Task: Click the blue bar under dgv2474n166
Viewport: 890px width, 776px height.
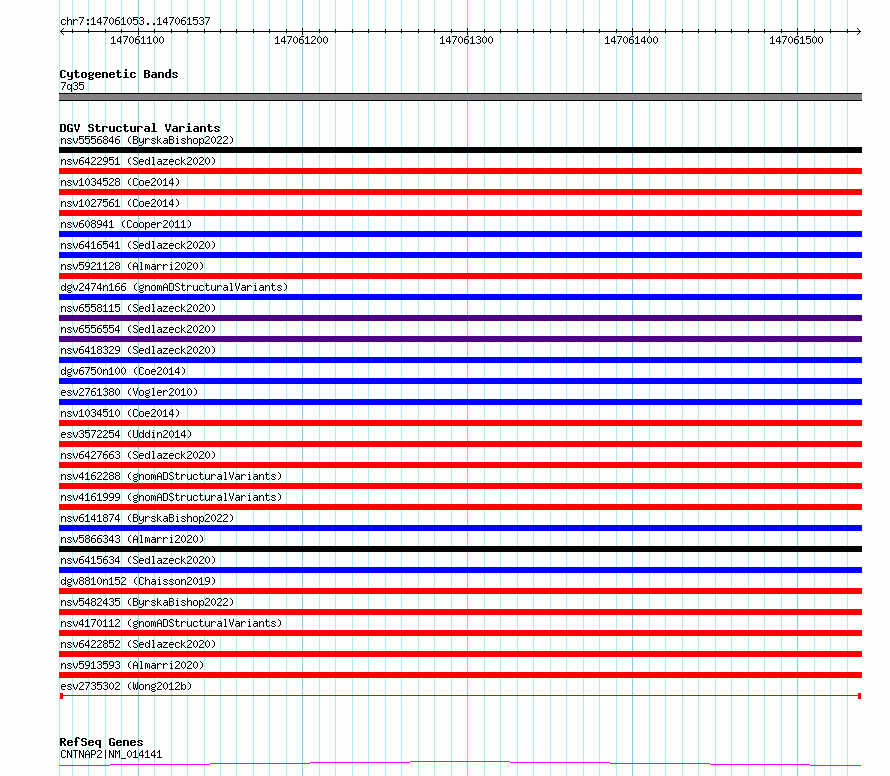Action: (x=460, y=297)
